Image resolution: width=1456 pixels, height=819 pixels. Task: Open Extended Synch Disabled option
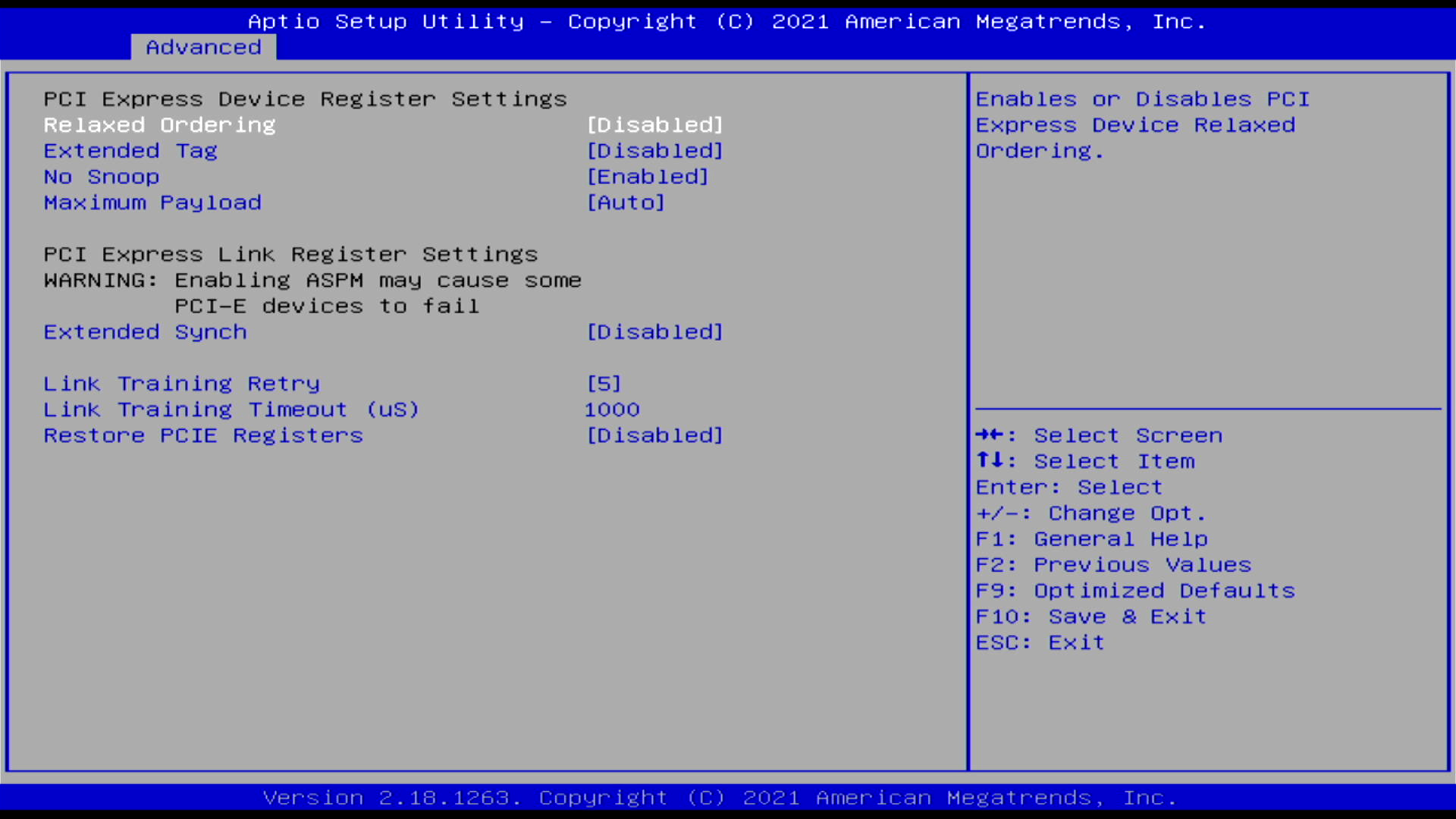[655, 332]
